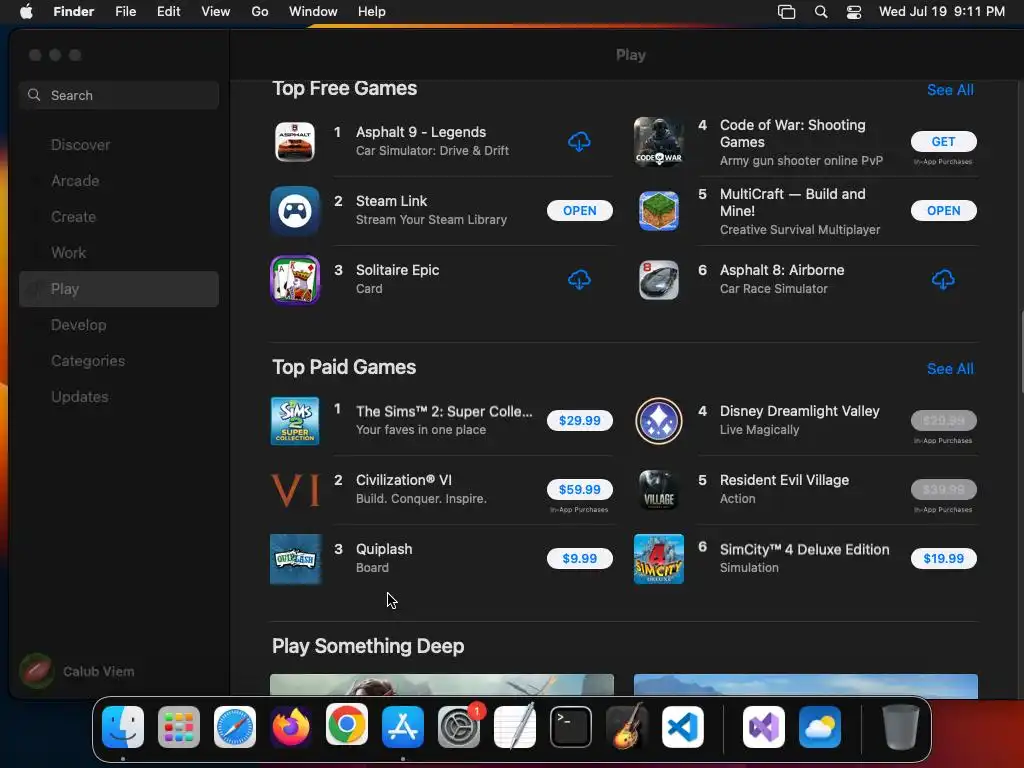
Task: Open Spotlight search in the menu bar
Action: click(821, 12)
